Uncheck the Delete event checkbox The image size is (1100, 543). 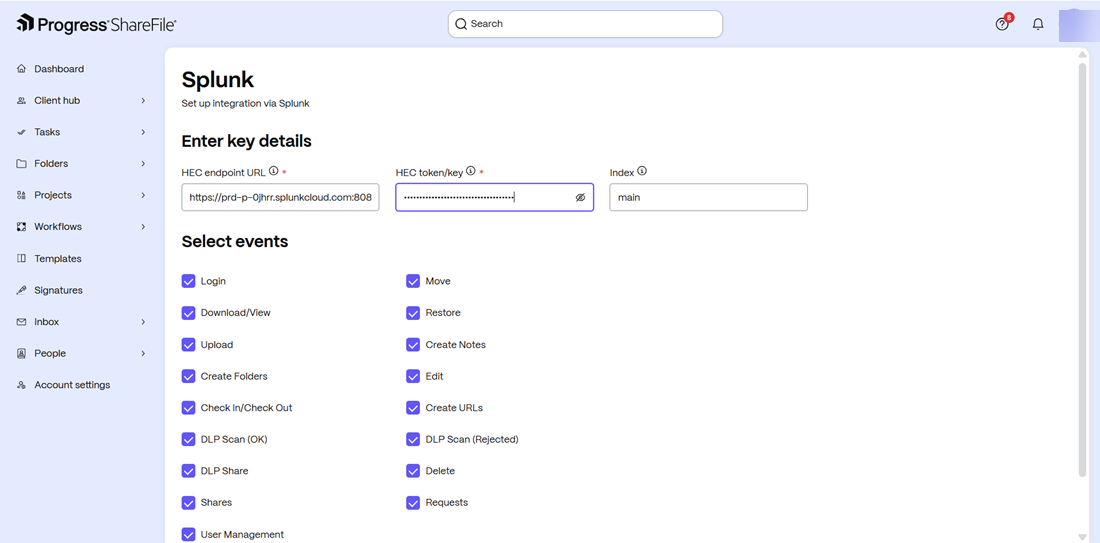[x=413, y=471]
